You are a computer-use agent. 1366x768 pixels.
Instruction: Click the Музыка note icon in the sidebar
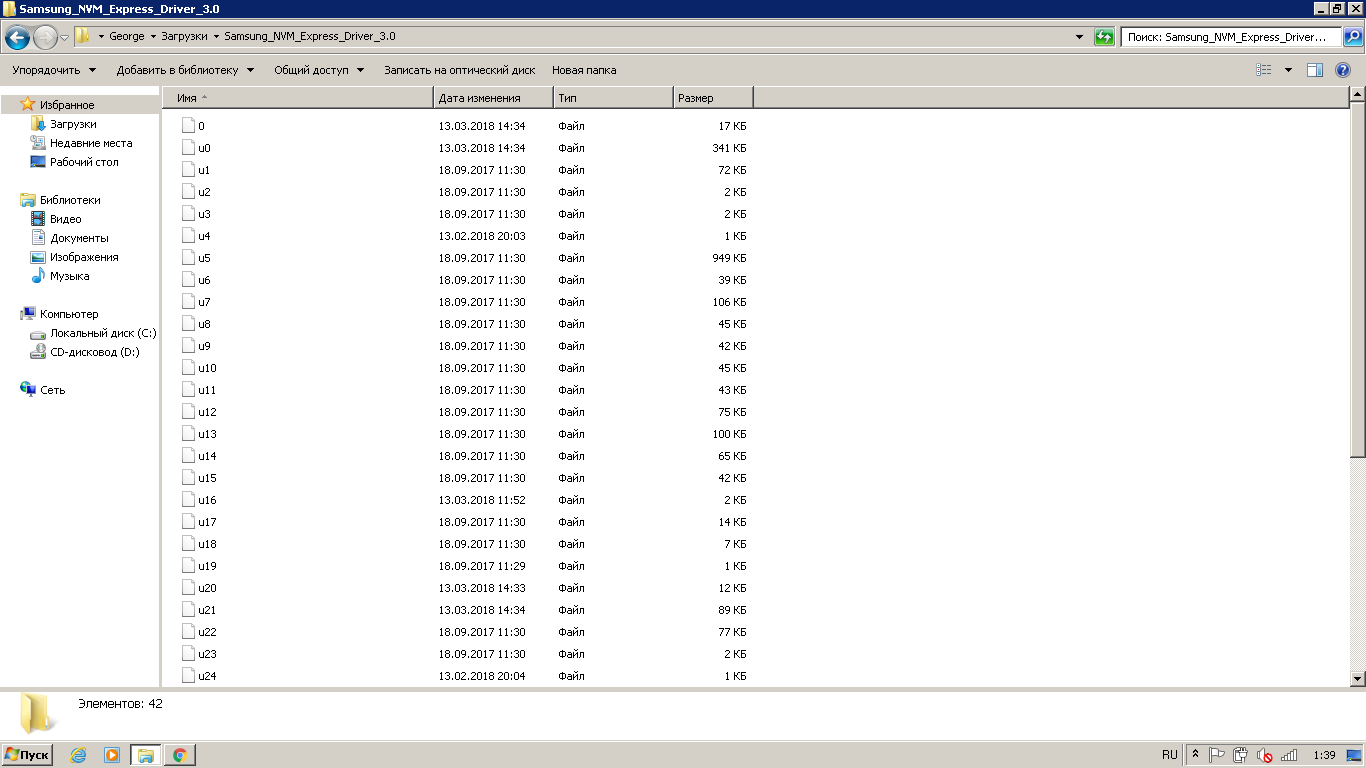[x=38, y=276]
